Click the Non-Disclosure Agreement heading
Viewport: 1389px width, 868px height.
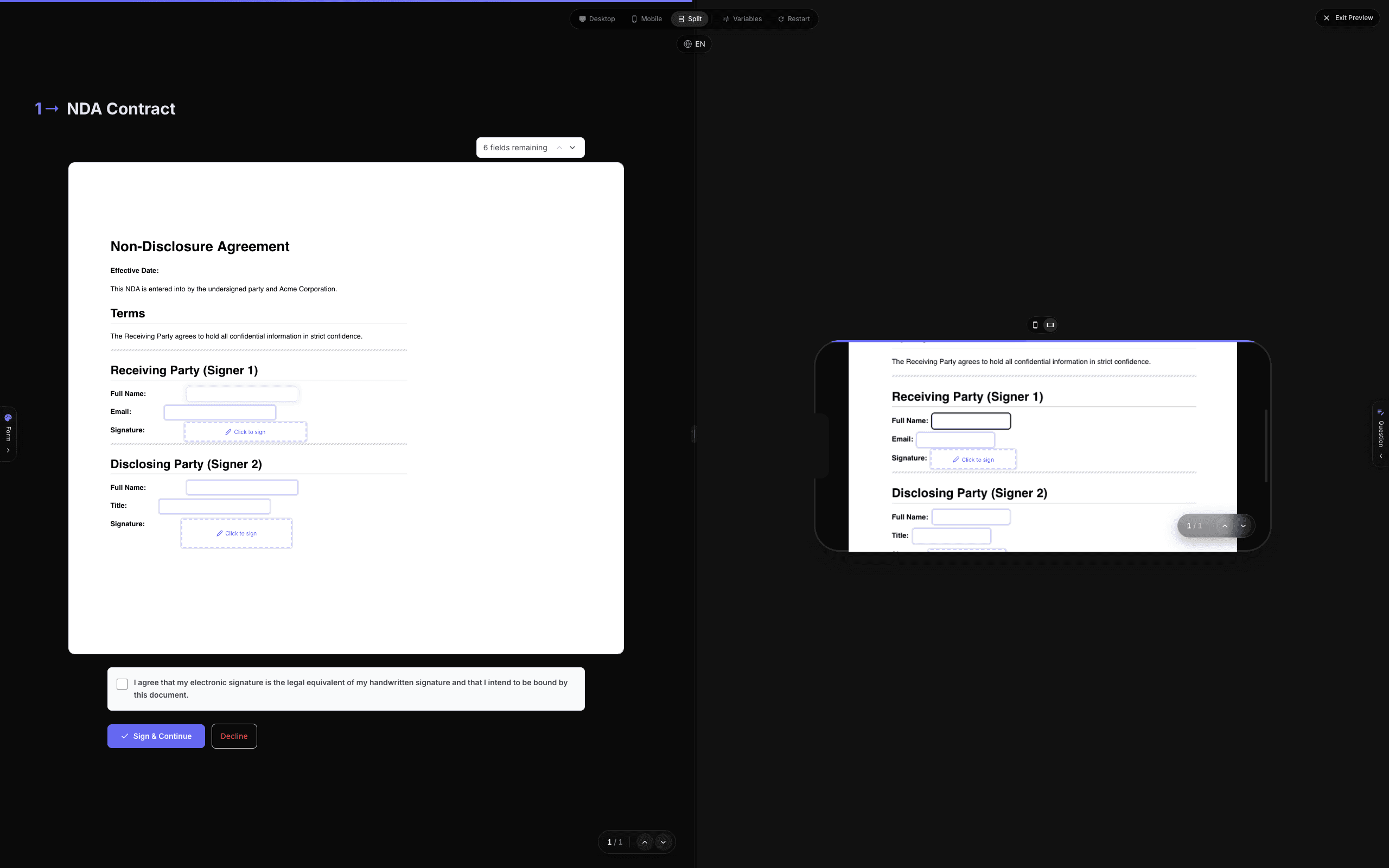tap(200, 246)
